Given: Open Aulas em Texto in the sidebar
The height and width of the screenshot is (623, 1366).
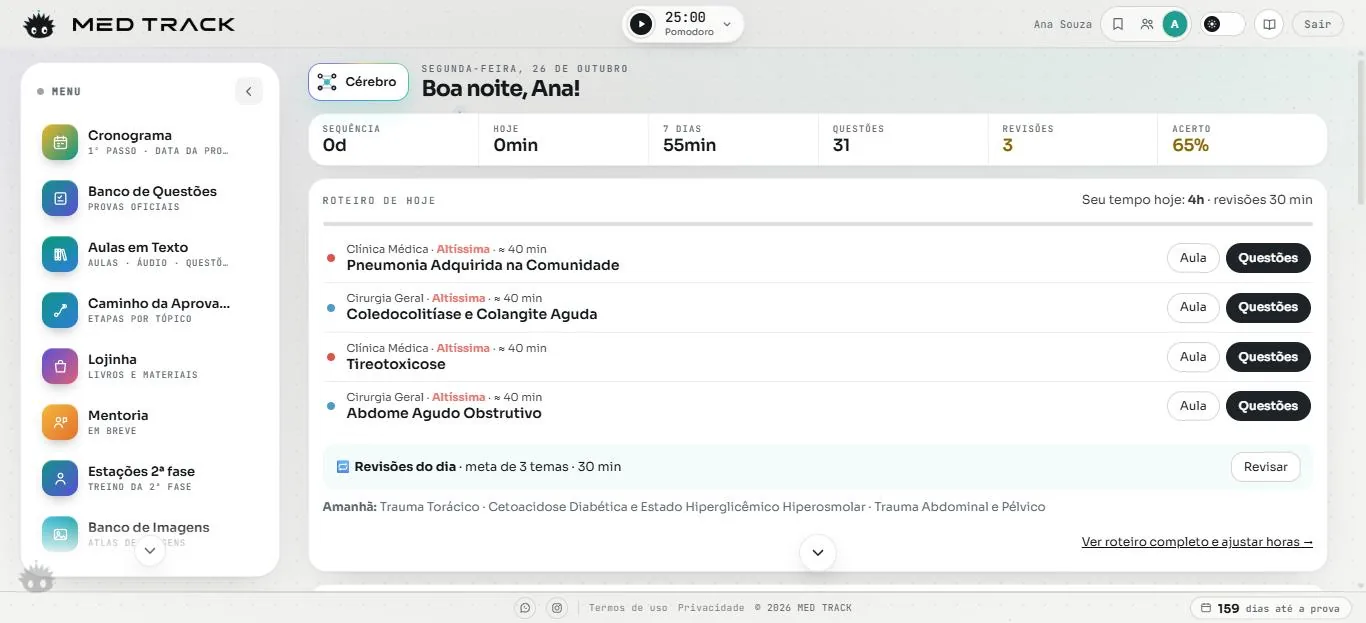Looking at the screenshot, I should pyautogui.click(x=150, y=254).
